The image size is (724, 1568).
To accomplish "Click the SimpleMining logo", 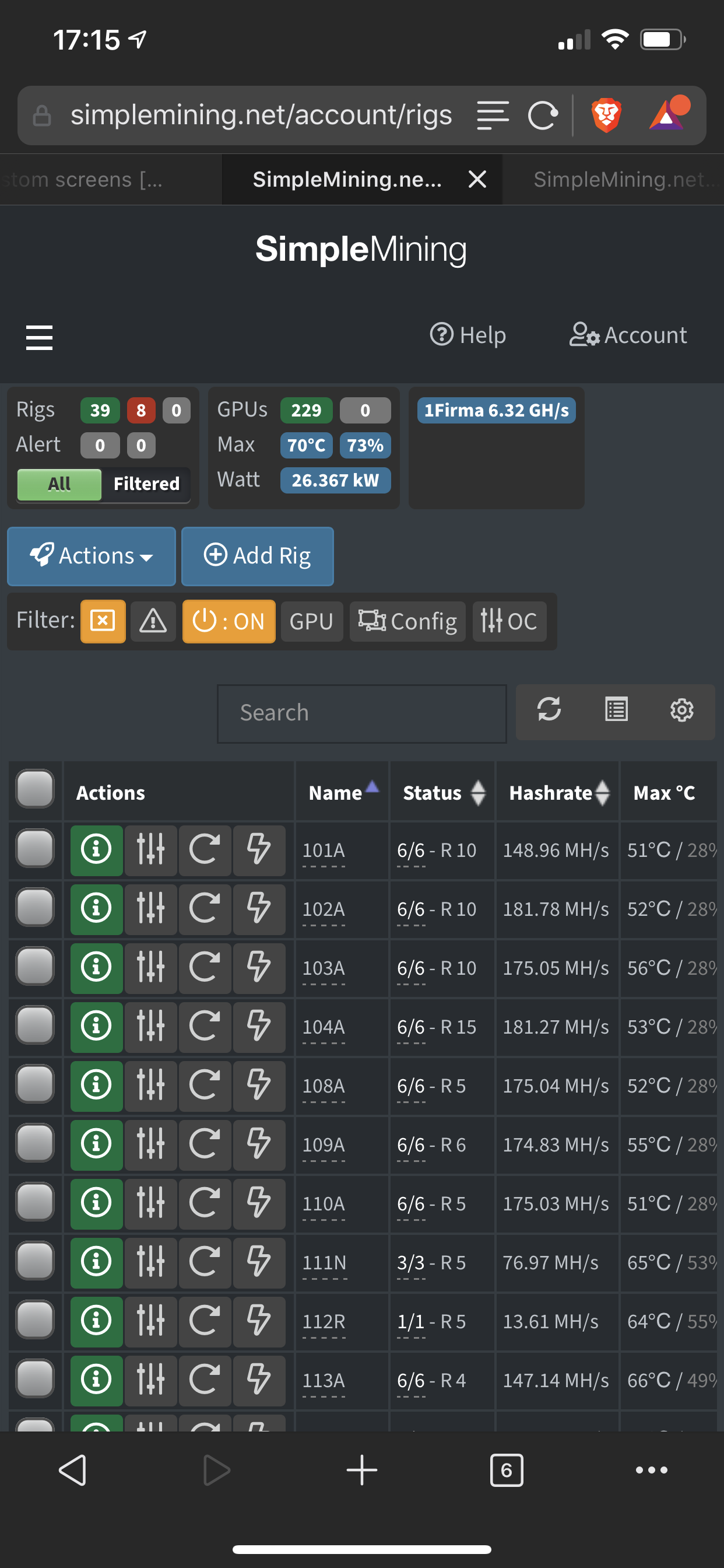I will [361, 249].
